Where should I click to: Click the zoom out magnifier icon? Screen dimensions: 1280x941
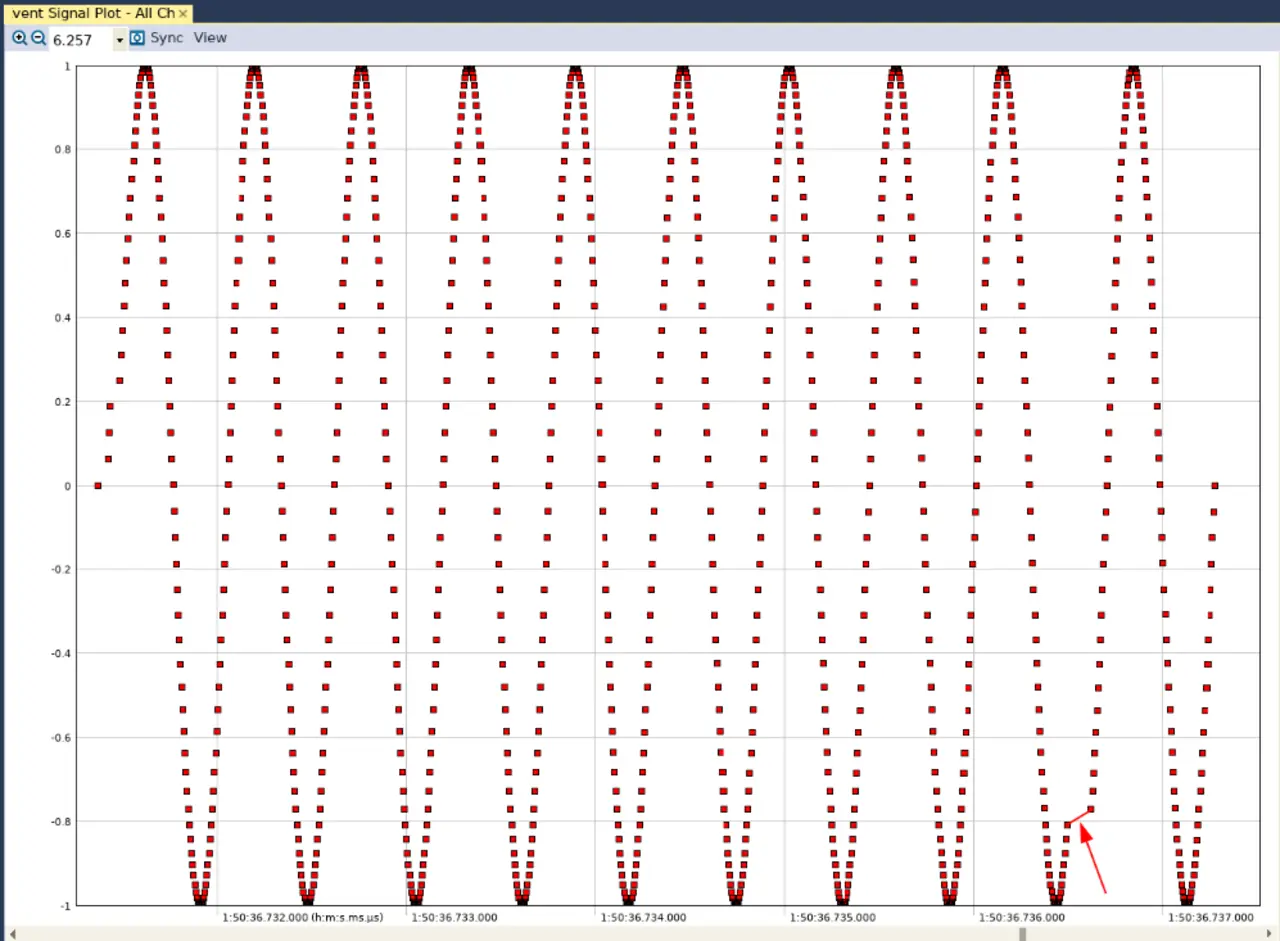pyautogui.click(x=38, y=38)
